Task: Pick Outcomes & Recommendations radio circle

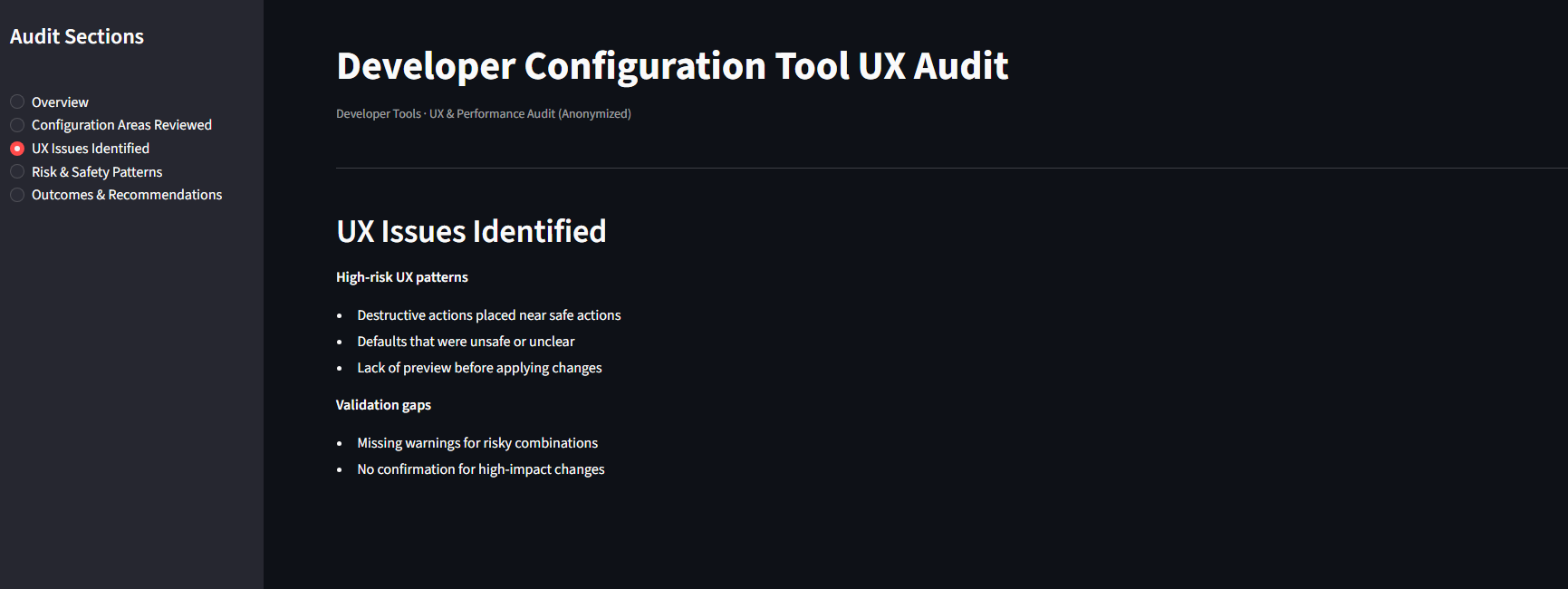Action: tap(17, 195)
